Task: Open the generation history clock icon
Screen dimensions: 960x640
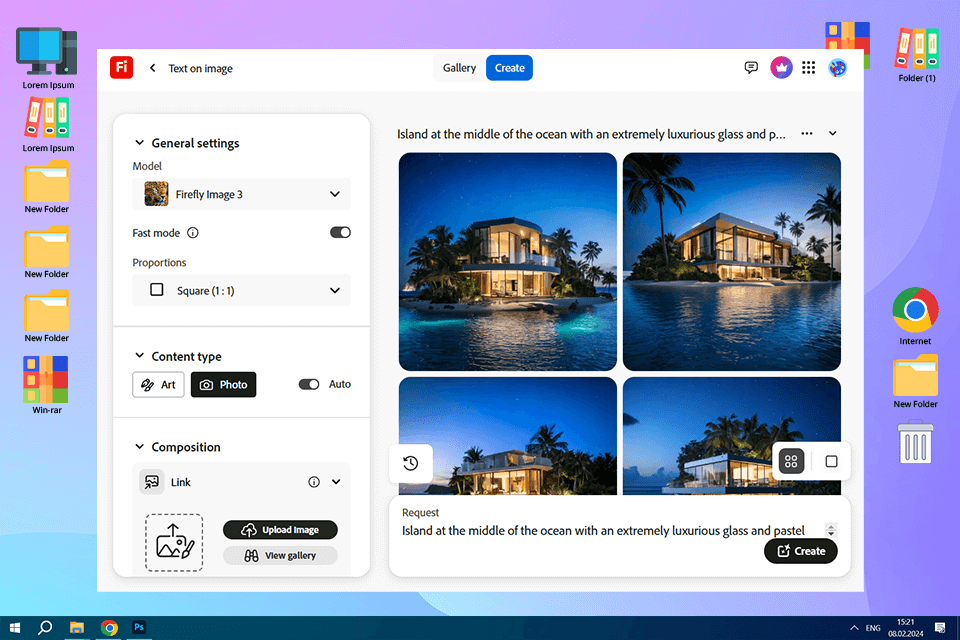Action: 411,463
